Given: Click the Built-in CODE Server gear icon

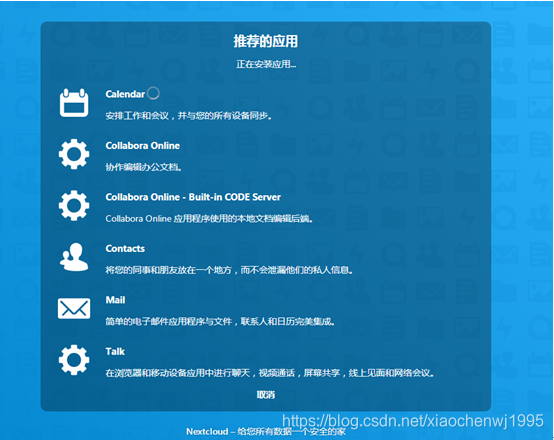Looking at the screenshot, I should click(x=74, y=206).
